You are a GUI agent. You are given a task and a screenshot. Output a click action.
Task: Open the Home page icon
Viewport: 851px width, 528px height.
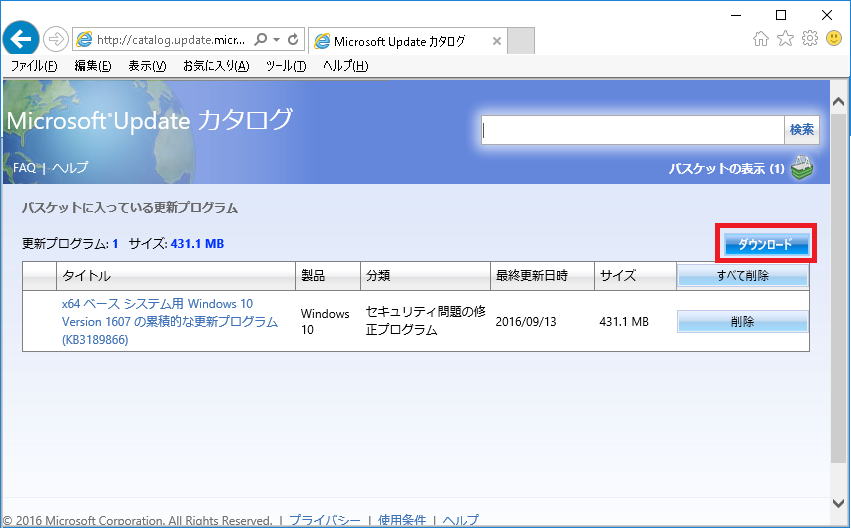761,39
